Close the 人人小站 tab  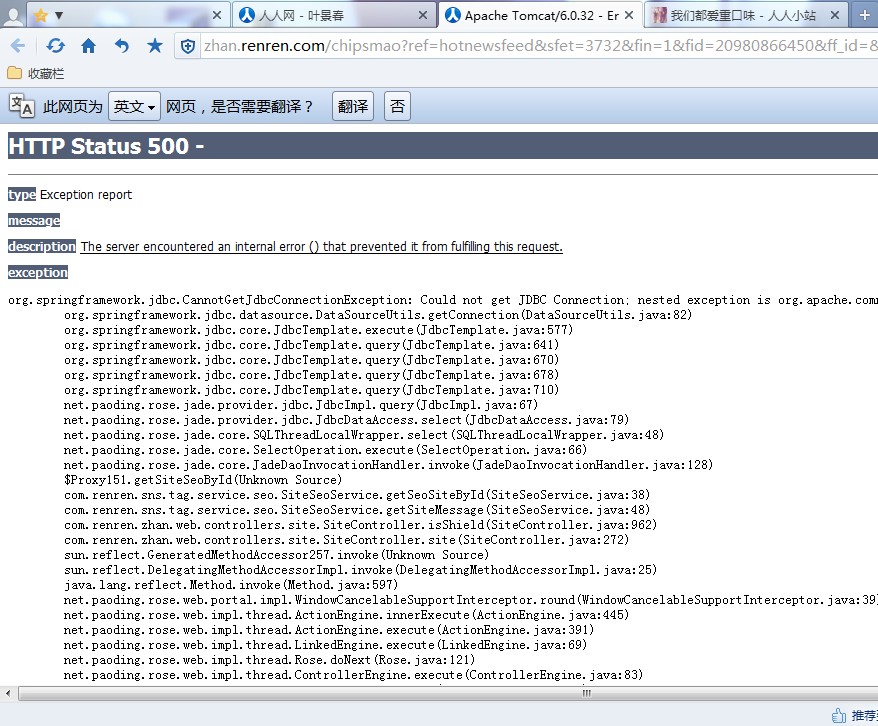pos(835,16)
